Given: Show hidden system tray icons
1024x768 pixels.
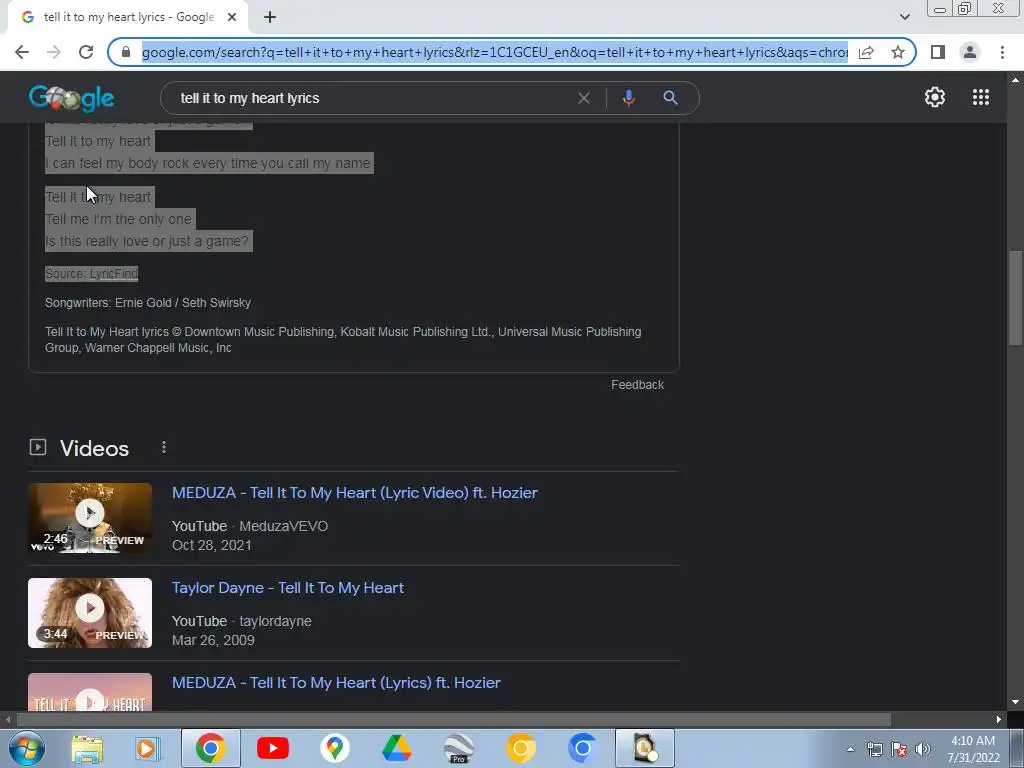Looking at the screenshot, I should [x=850, y=749].
